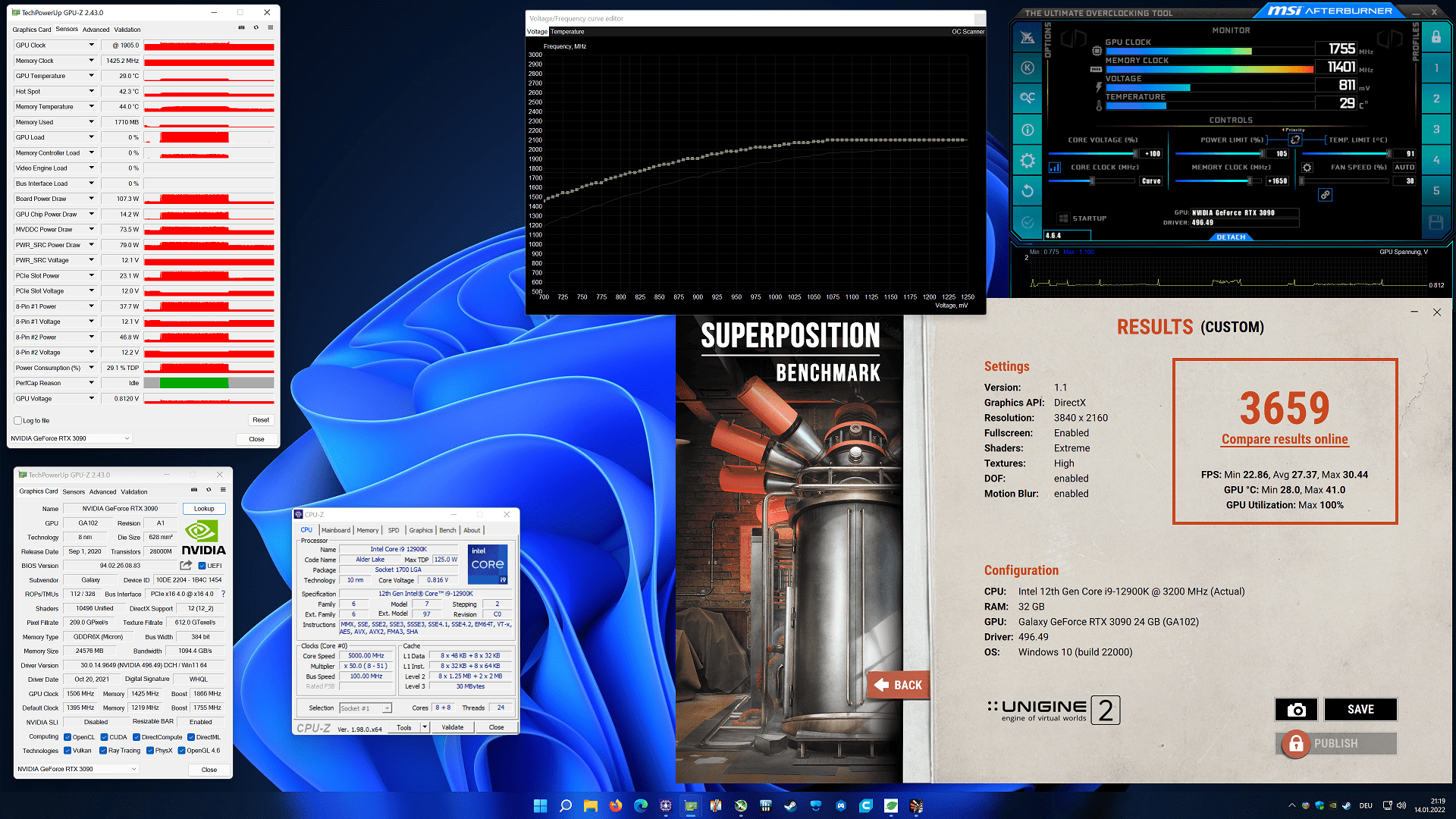Open Firefox from the taskbar
The height and width of the screenshot is (819, 1456).
tap(615, 805)
